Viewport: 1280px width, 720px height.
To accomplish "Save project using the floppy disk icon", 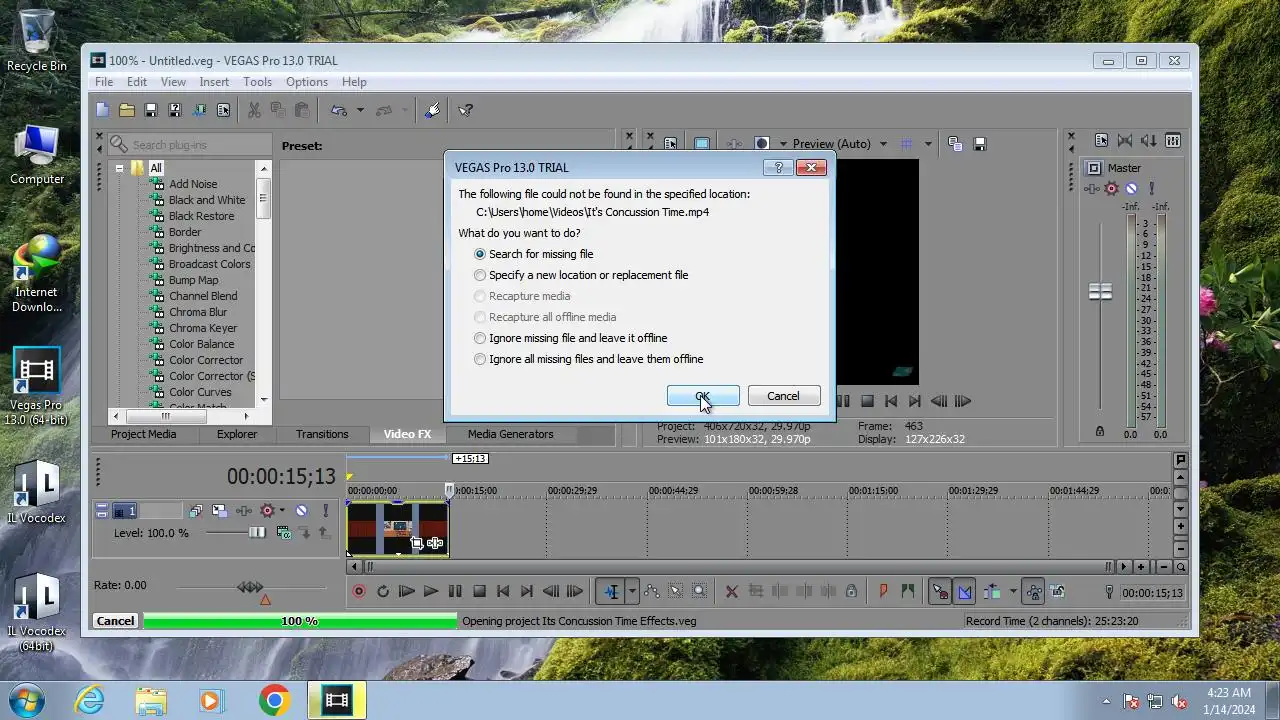I will 151,110.
